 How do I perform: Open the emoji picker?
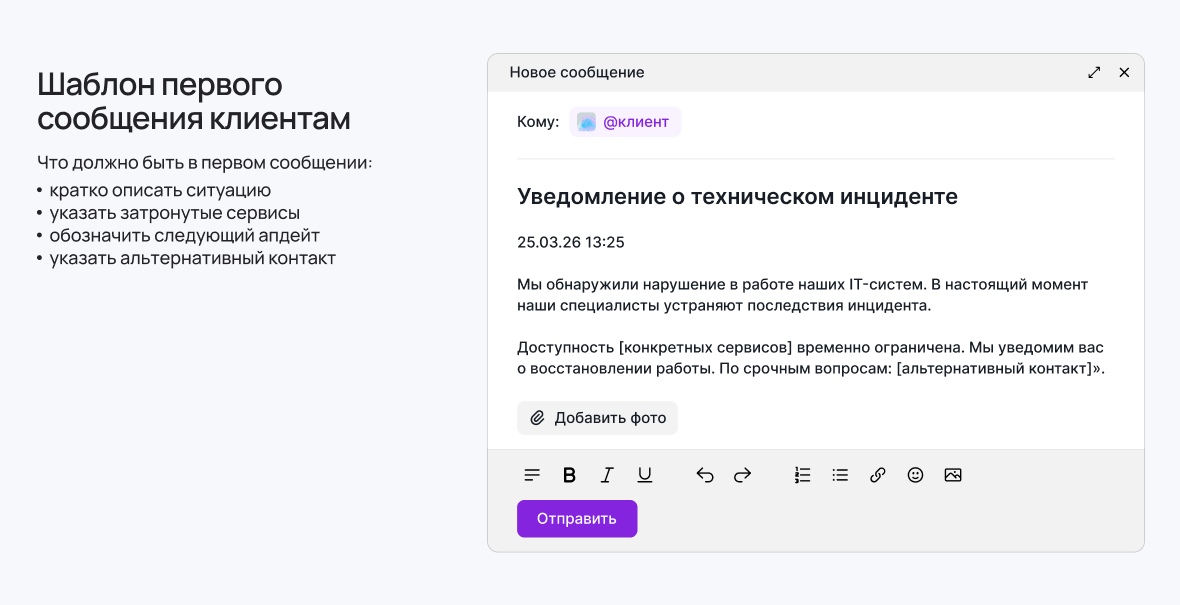pos(915,475)
